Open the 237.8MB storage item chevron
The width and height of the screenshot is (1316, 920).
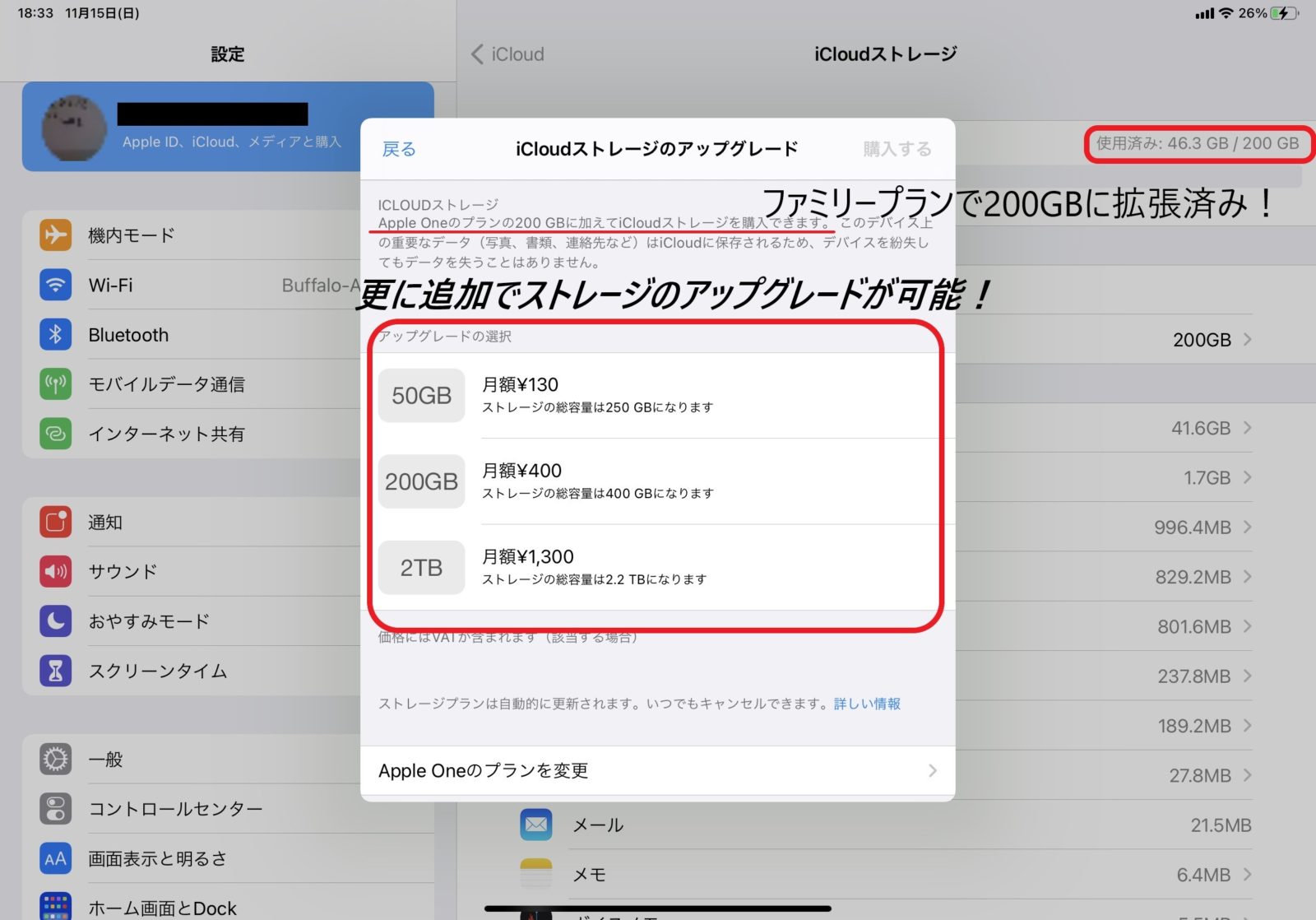point(1247,676)
